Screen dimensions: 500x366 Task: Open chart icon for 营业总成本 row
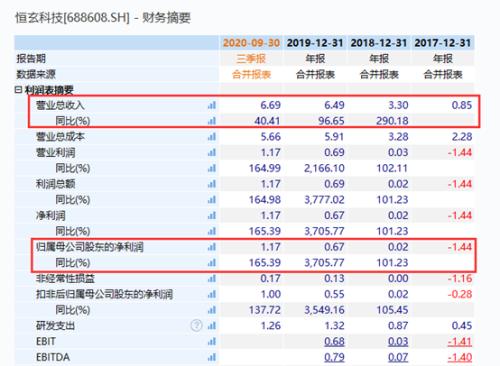pos(212,137)
